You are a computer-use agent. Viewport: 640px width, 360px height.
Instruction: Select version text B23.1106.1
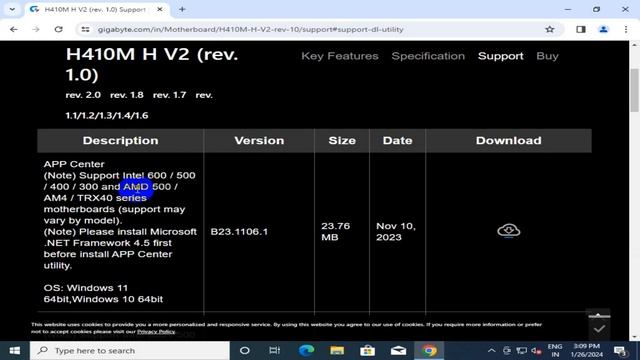coord(239,232)
